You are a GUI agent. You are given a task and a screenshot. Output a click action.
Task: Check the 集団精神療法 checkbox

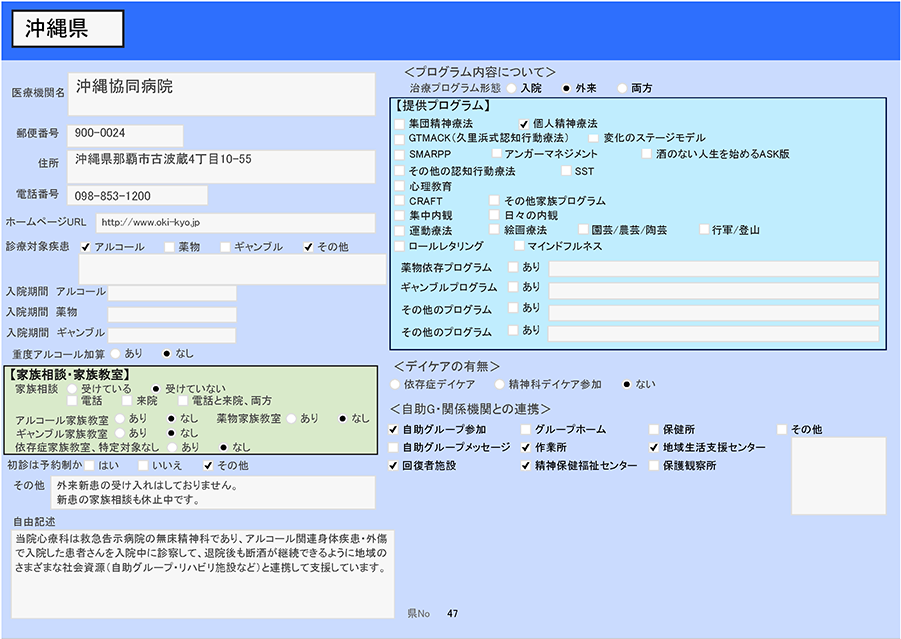[x=400, y=123]
